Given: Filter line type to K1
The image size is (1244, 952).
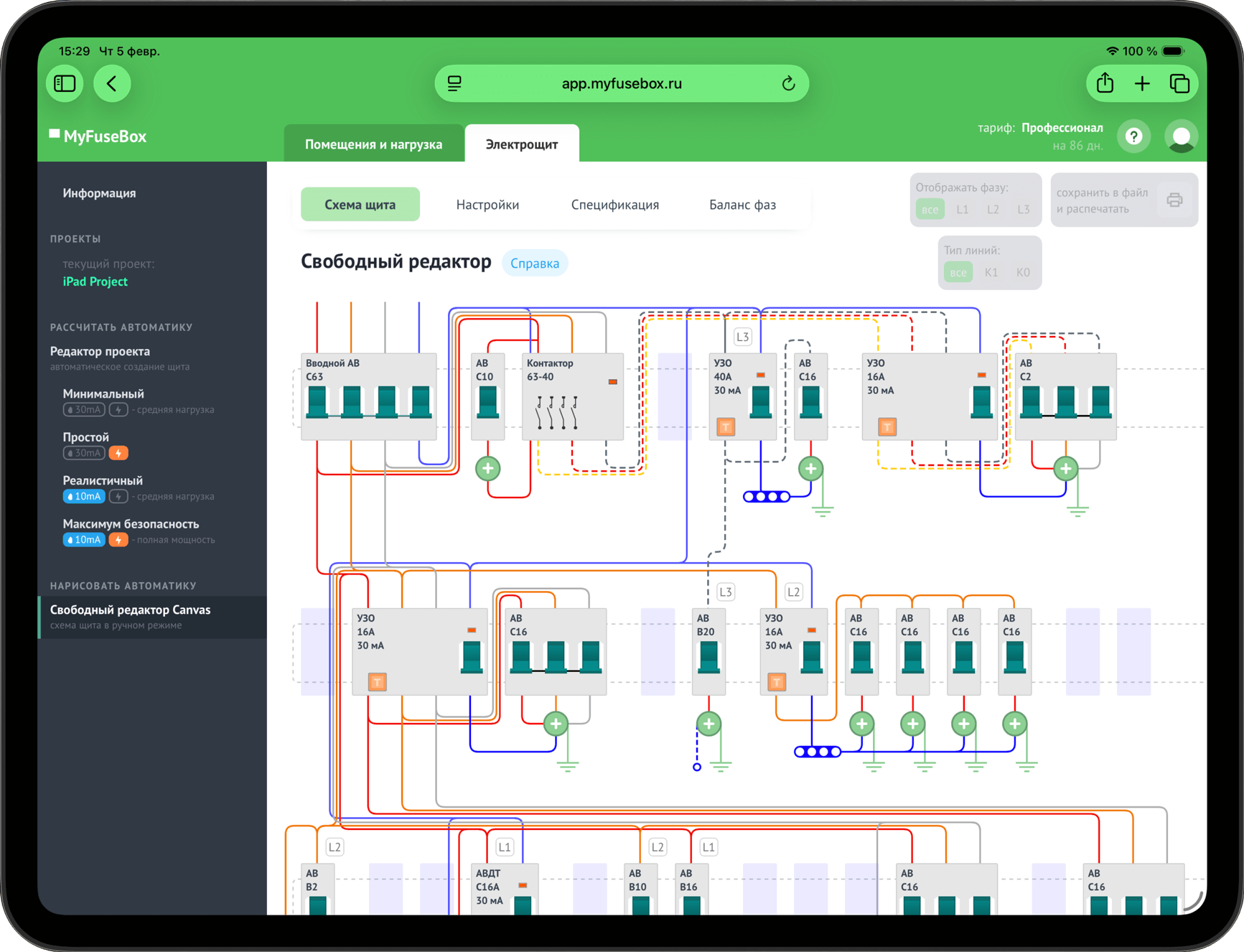Looking at the screenshot, I should 991,273.
